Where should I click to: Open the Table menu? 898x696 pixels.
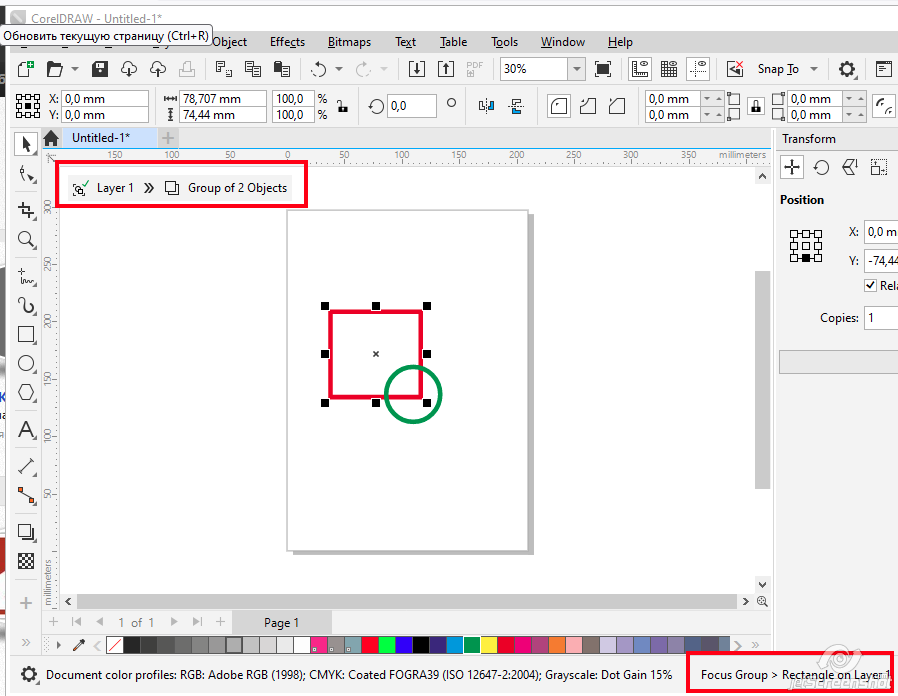pos(454,42)
